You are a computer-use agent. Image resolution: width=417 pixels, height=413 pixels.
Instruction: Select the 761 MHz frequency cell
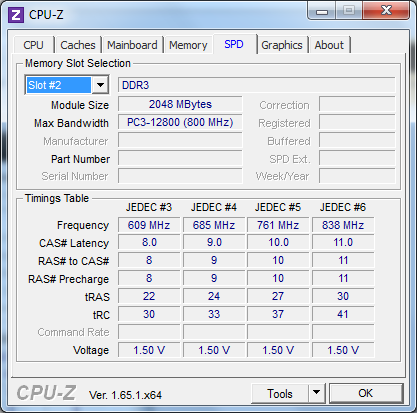point(278,225)
